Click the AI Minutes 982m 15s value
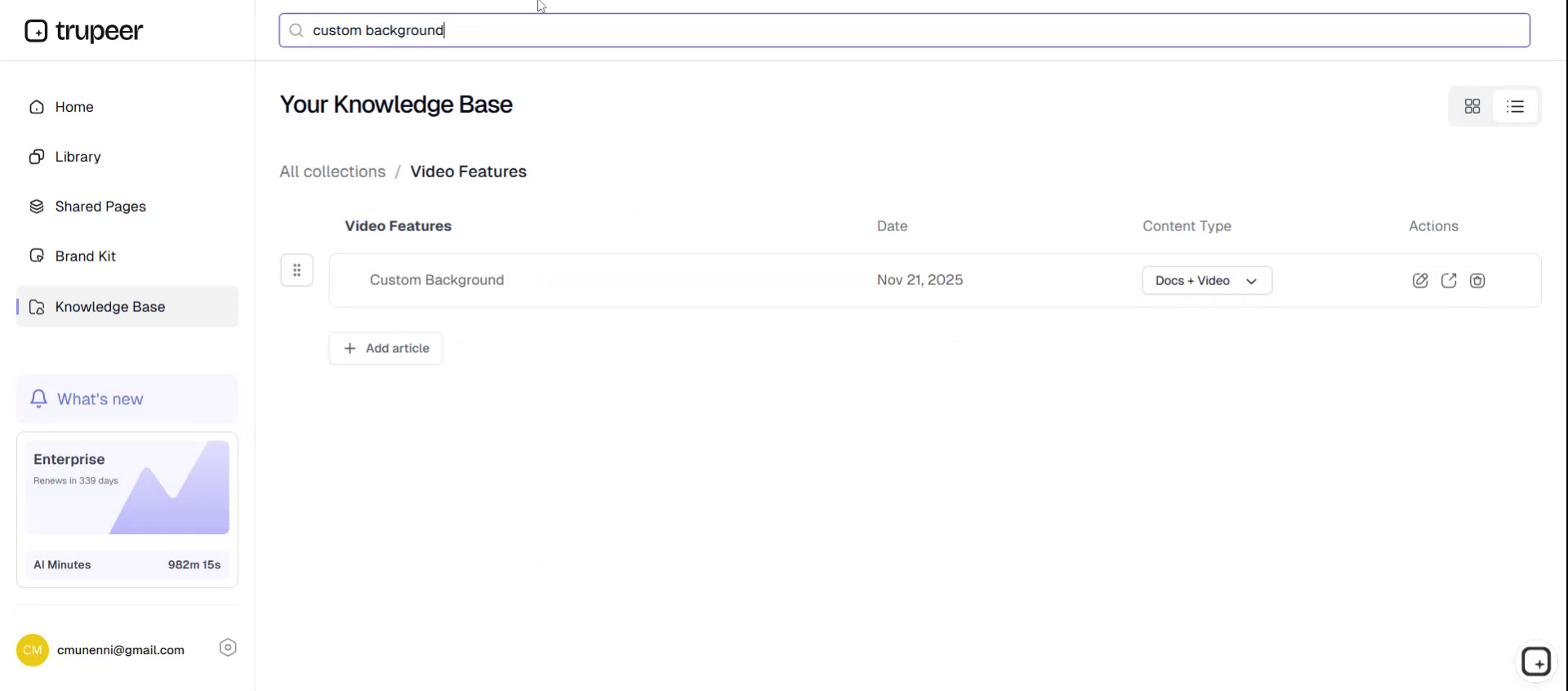 194,564
